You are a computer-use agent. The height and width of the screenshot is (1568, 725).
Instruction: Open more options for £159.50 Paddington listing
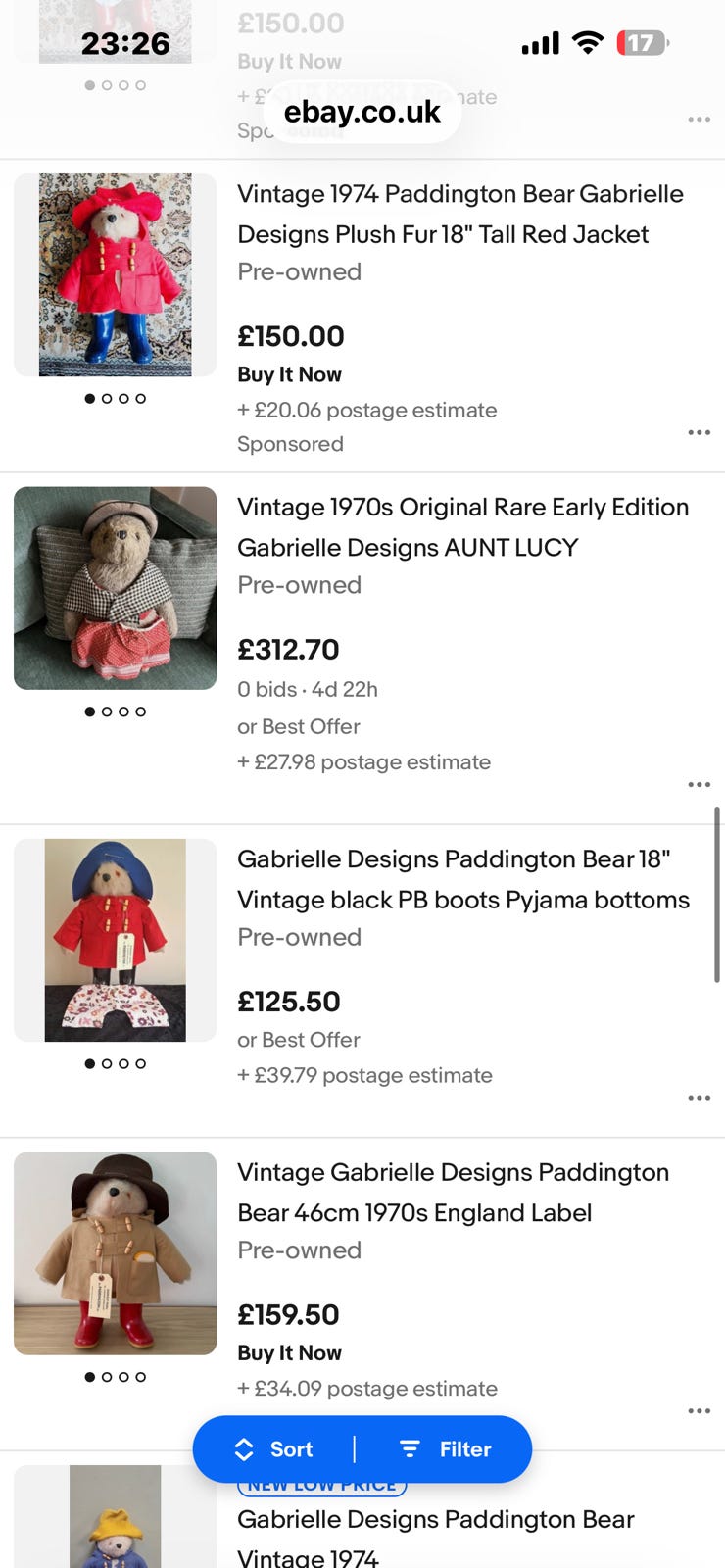(699, 1410)
